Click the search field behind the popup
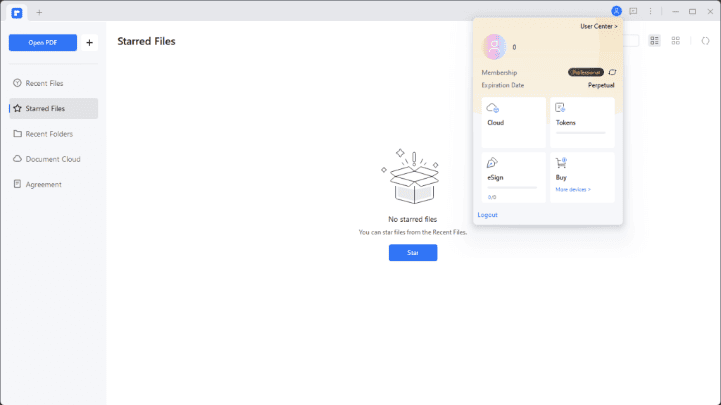The width and height of the screenshot is (721, 405). tap(631, 41)
